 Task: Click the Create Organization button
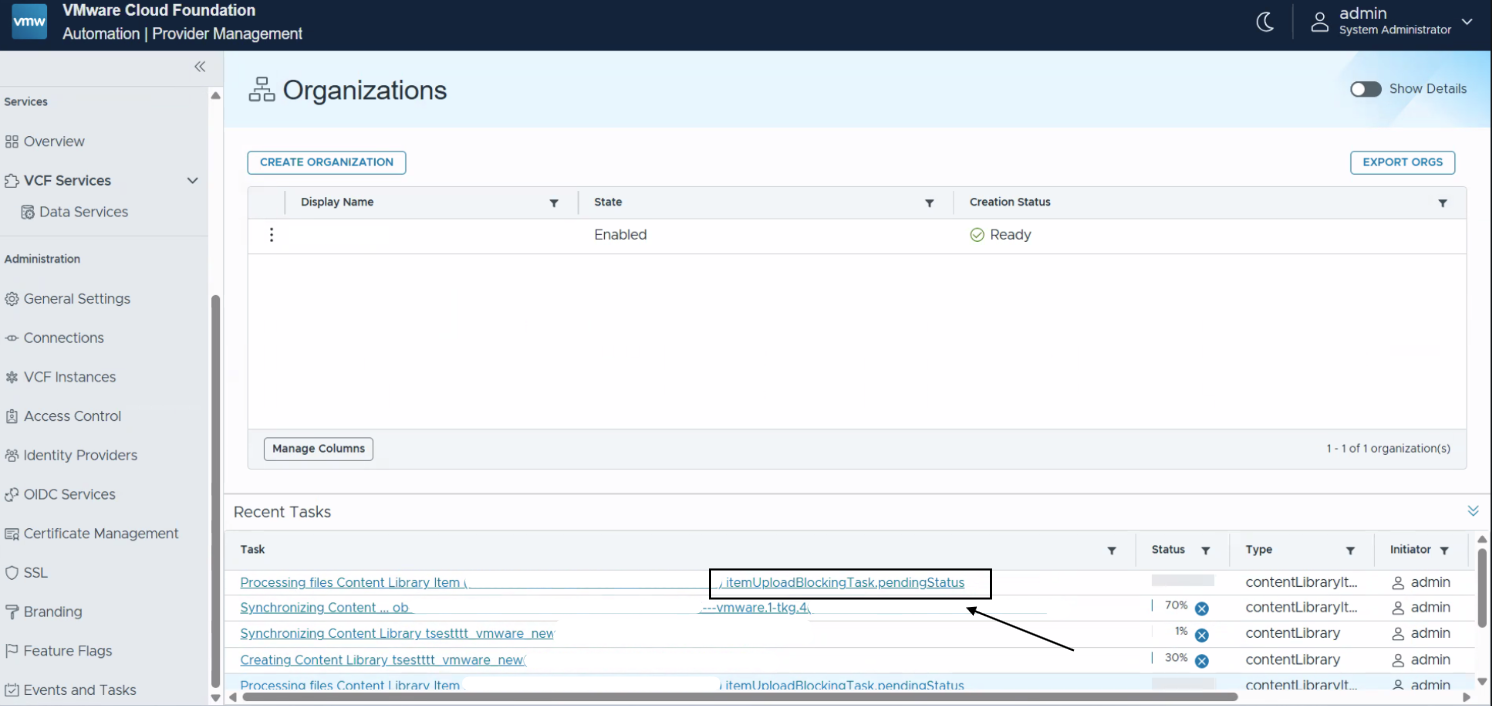(326, 162)
